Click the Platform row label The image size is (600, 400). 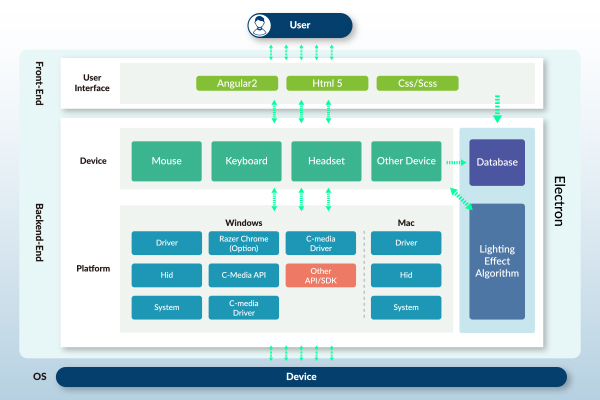(93, 268)
